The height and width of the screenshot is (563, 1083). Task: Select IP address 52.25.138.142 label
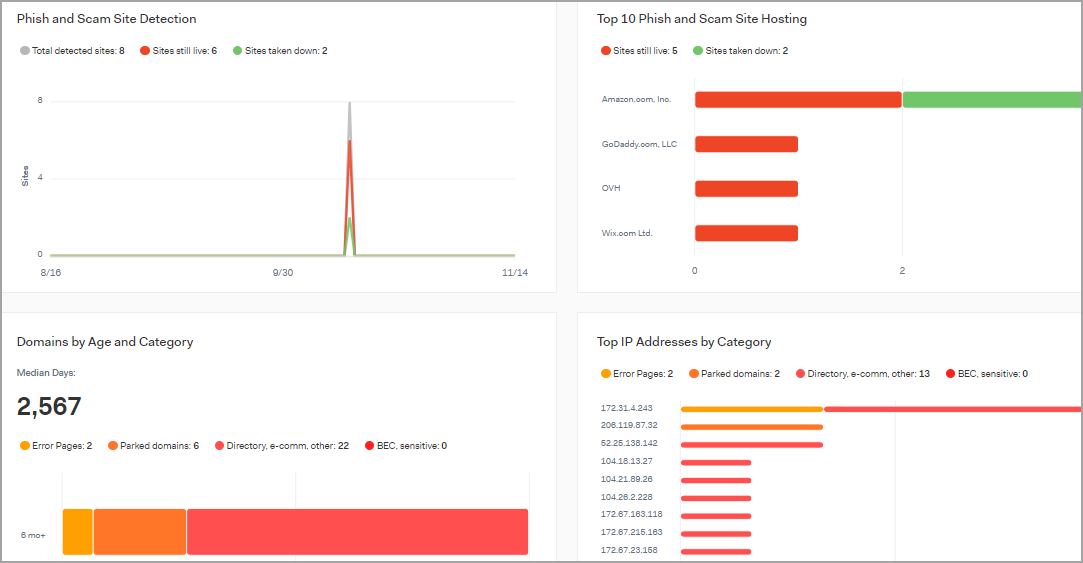pyautogui.click(x=629, y=443)
